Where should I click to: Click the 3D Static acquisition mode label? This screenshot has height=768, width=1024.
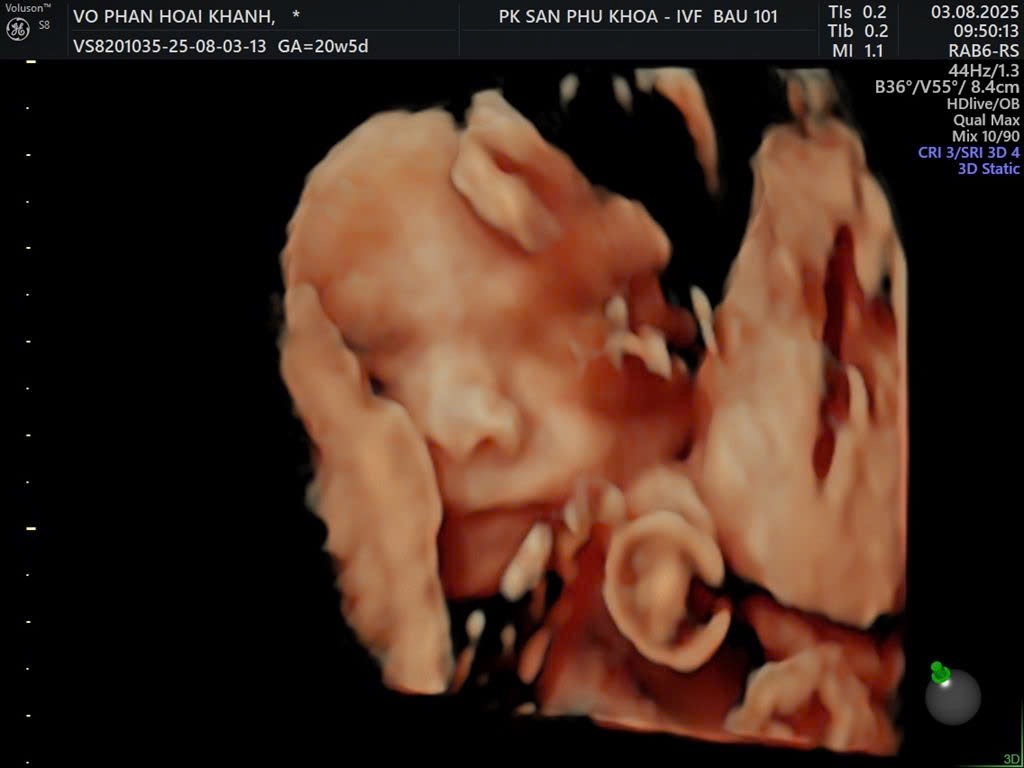[x=988, y=169]
